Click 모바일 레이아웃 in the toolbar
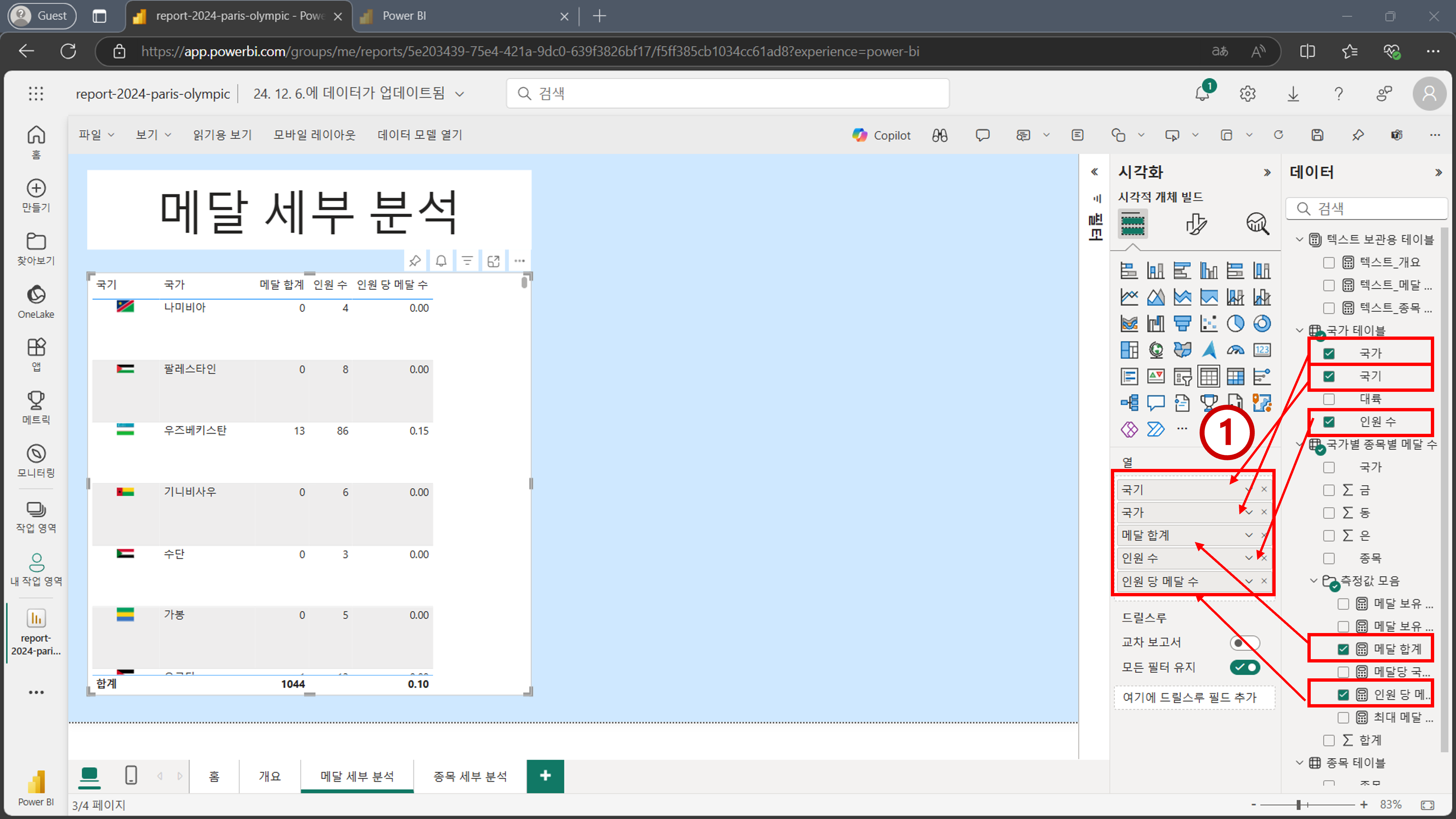The image size is (1456, 819). [314, 135]
